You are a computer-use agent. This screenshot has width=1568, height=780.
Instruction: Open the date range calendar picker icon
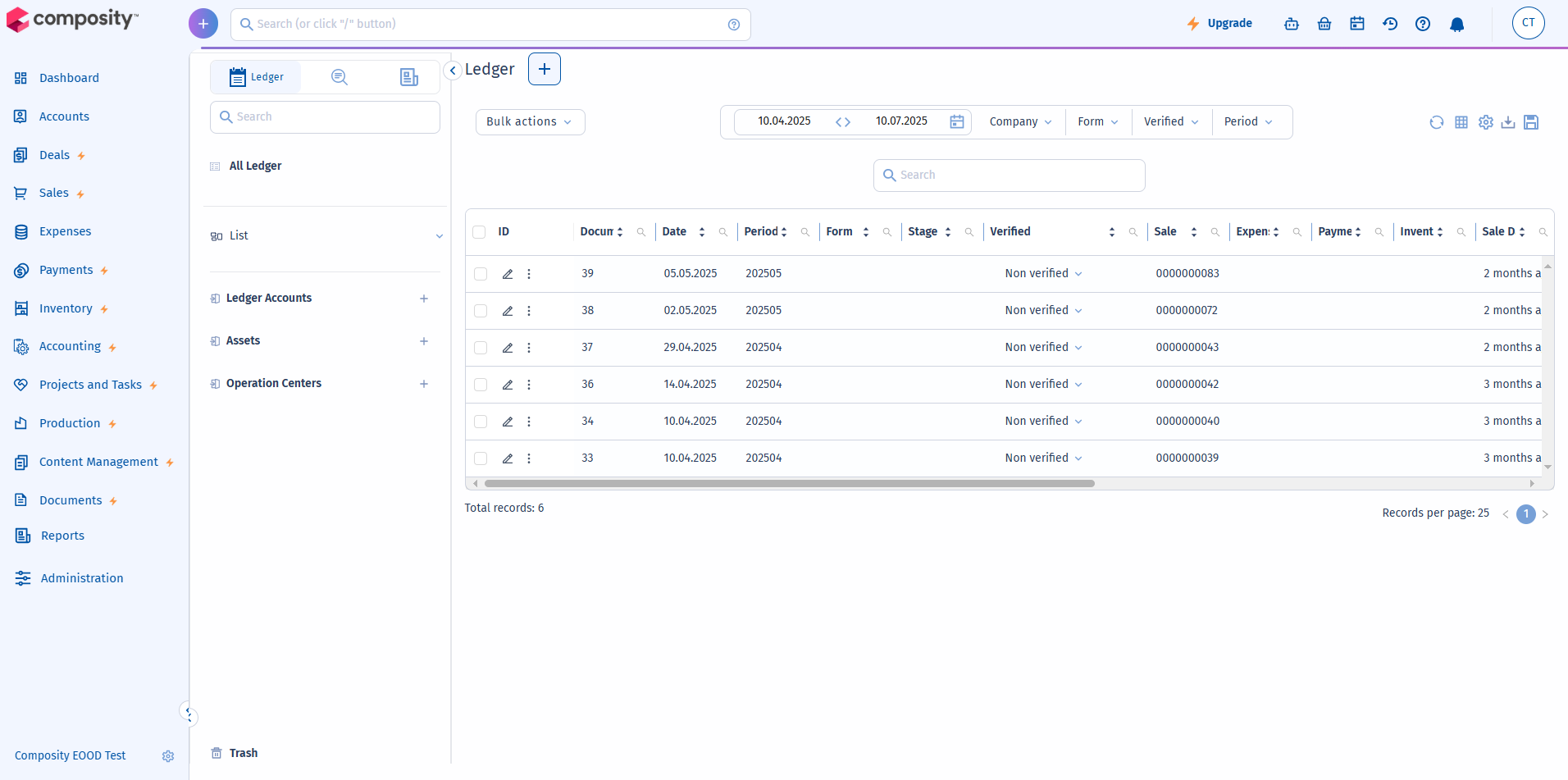[x=957, y=121]
